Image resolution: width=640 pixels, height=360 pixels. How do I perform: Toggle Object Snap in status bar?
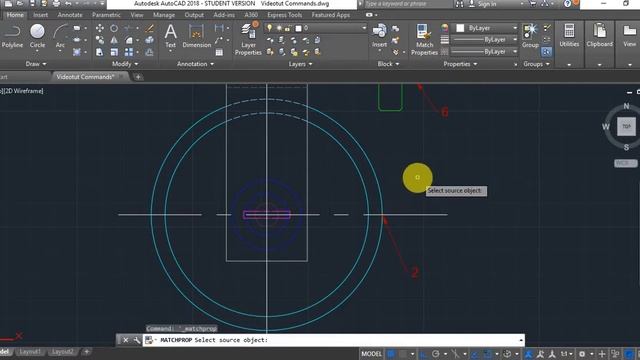click(x=487, y=354)
